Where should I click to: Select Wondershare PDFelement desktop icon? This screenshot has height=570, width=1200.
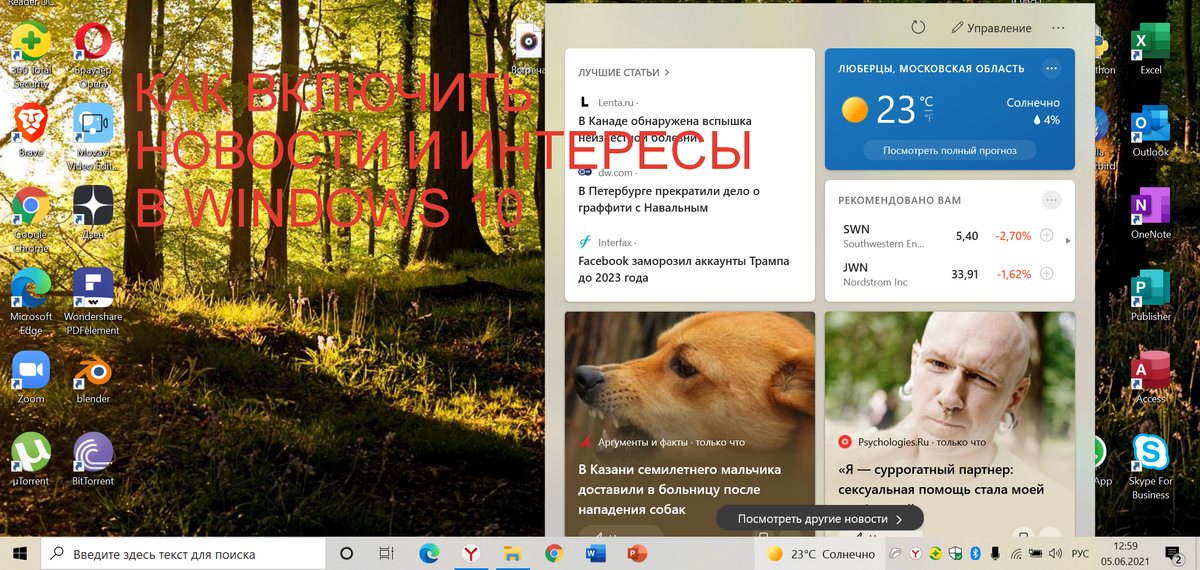tap(93, 301)
